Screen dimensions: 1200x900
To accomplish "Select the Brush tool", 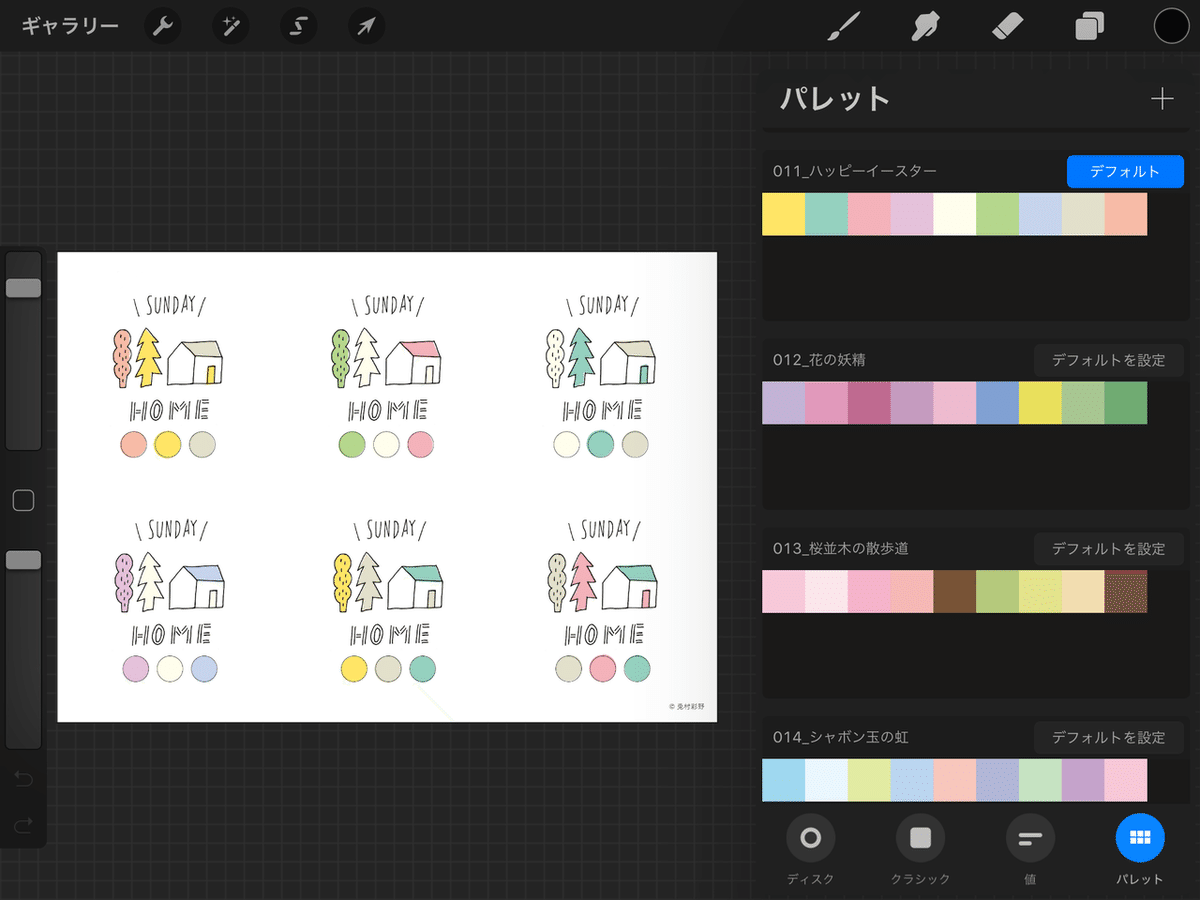I will click(846, 26).
